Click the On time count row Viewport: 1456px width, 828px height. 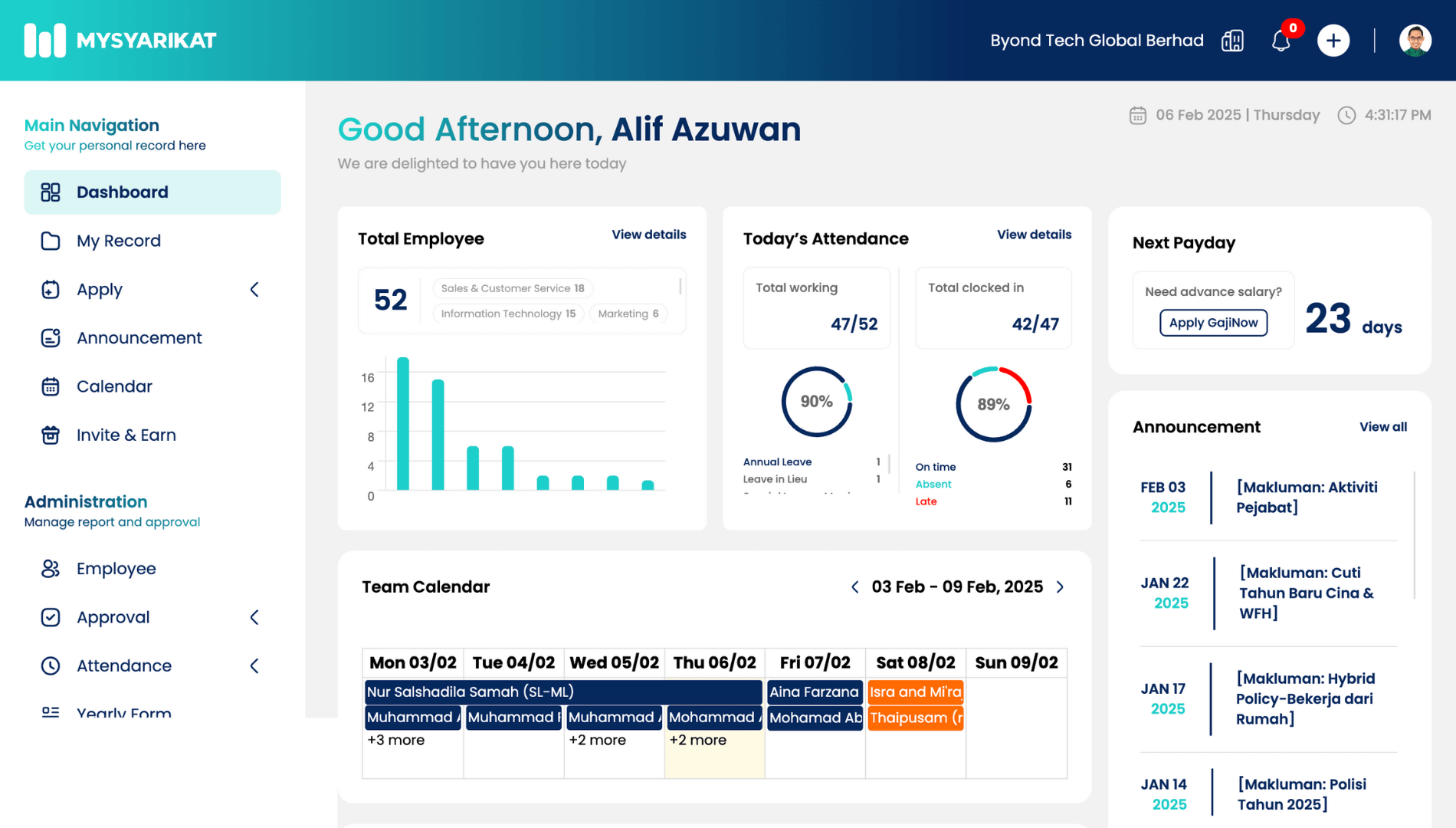993,467
